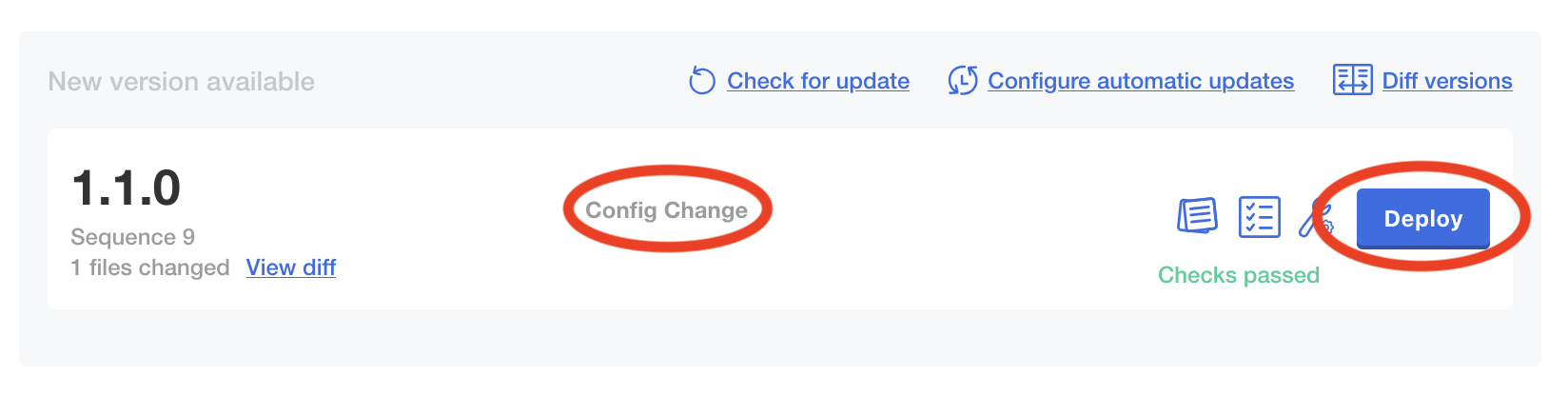
Task: Click the 'Sequence 9' text
Action: pyautogui.click(x=132, y=237)
